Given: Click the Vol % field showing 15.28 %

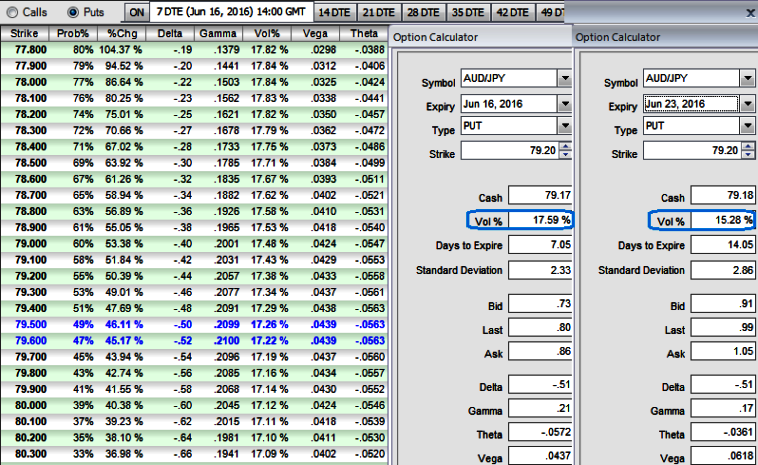Looking at the screenshot, I should tap(721, 220).
